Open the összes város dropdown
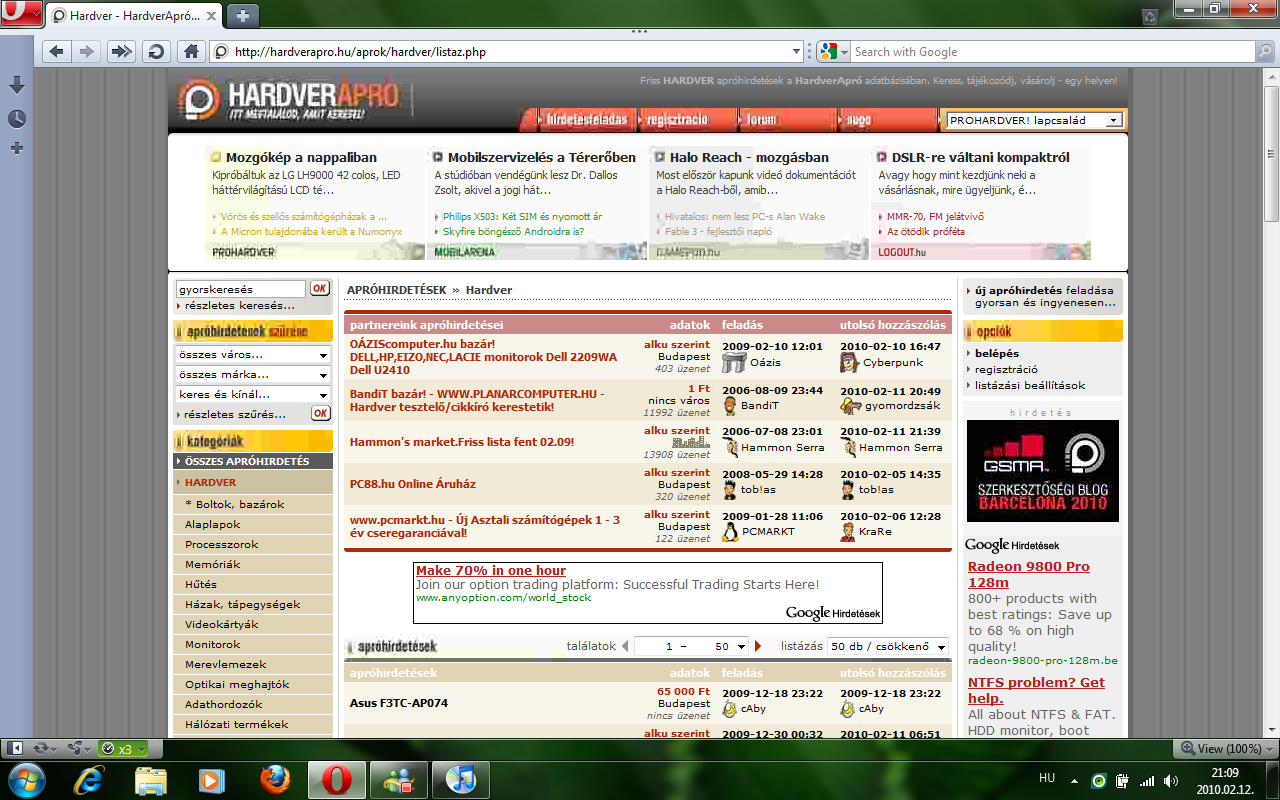Viewport: 1280px width, 800px height. (253, 355)
